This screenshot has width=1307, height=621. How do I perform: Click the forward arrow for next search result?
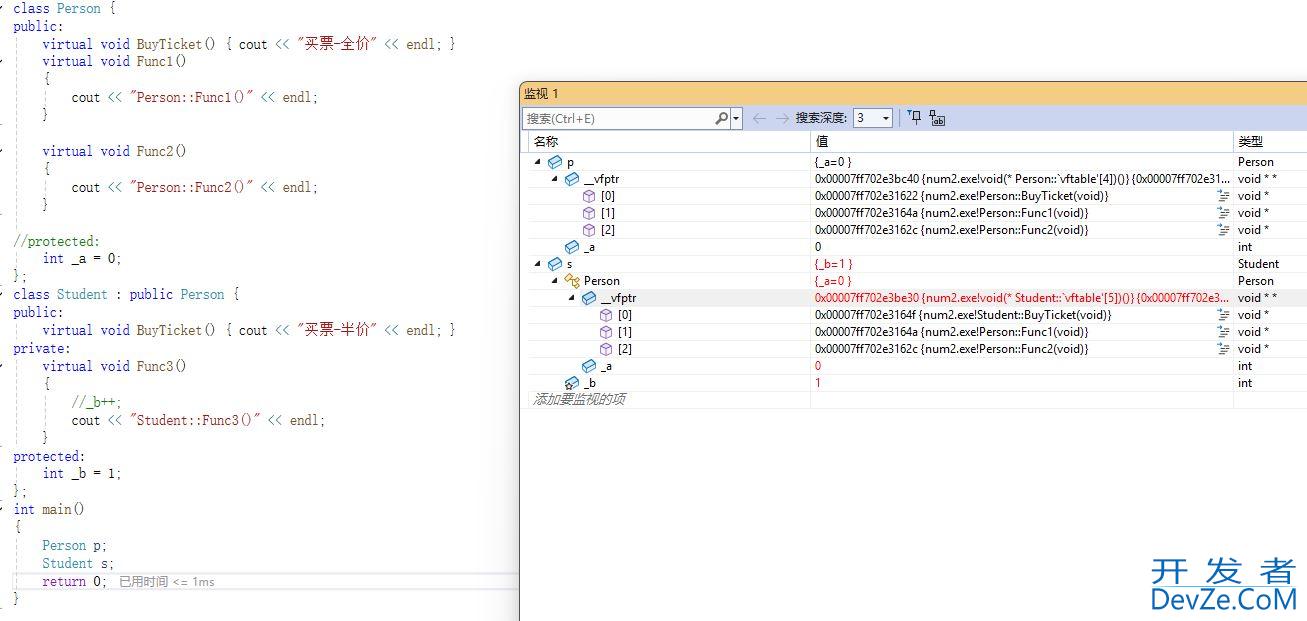point(782,118)
